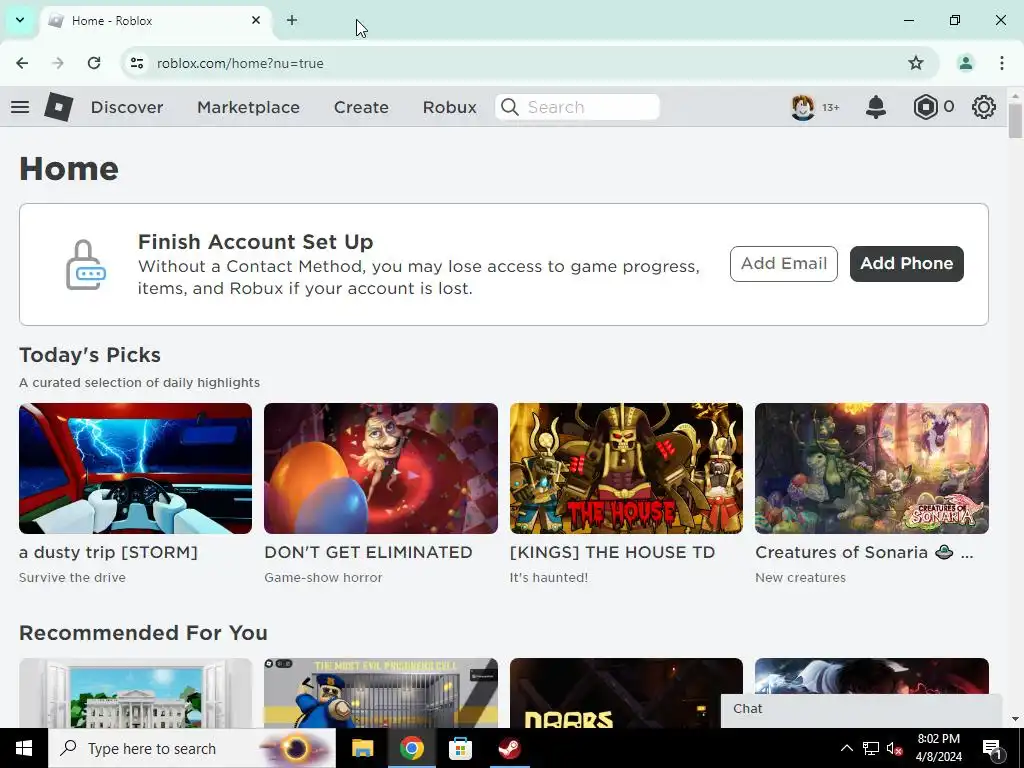Viewport: 1024px width, 768px height.
Task: Click the 13+ age label
Action: pyautogui.click(x=831, y=107)
